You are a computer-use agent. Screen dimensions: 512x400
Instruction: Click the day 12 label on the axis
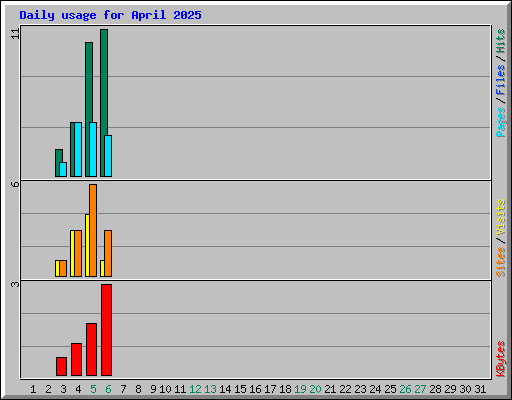tap(195, 389)
